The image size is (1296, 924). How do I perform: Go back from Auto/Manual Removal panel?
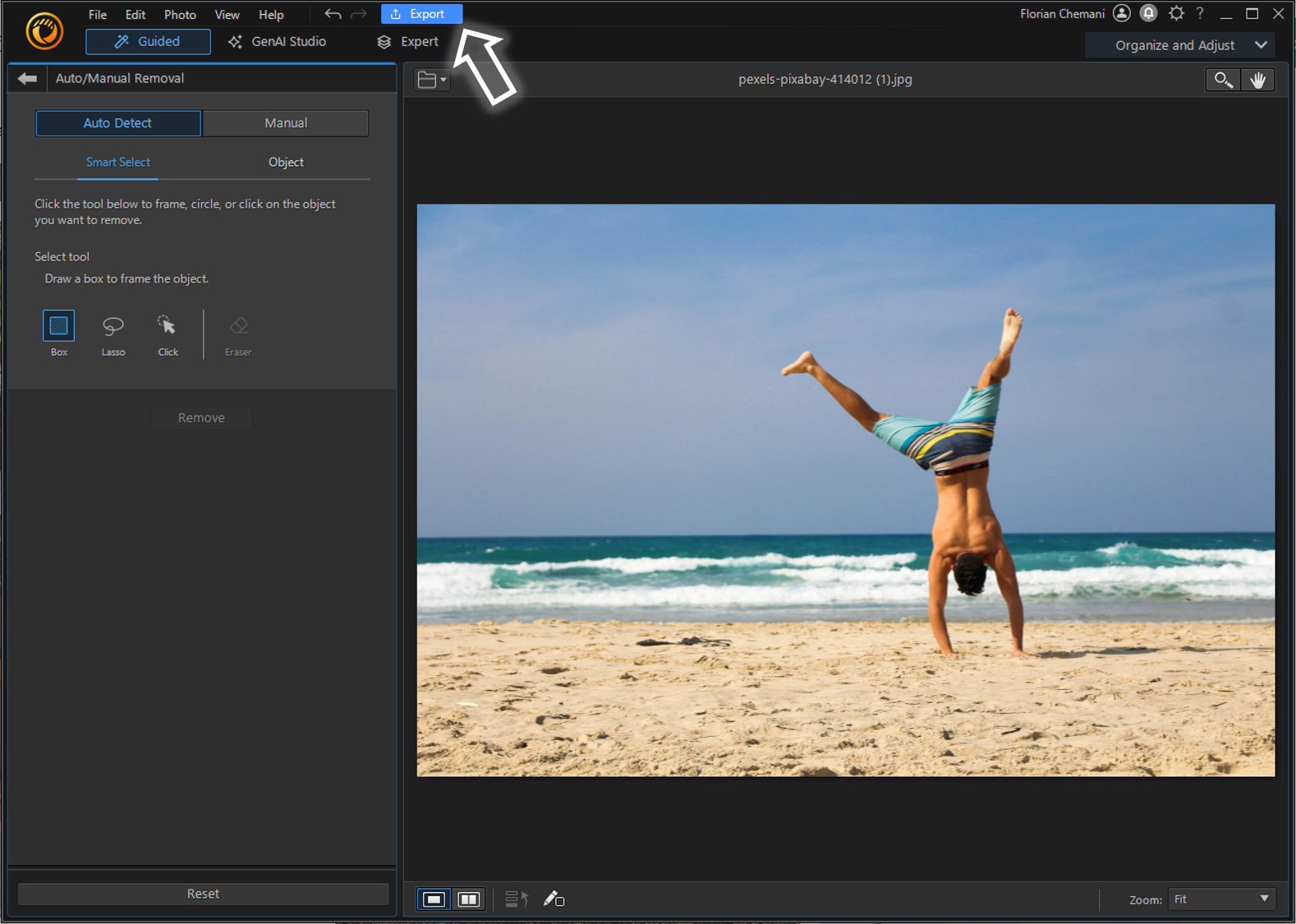click(x=27, y=78)
